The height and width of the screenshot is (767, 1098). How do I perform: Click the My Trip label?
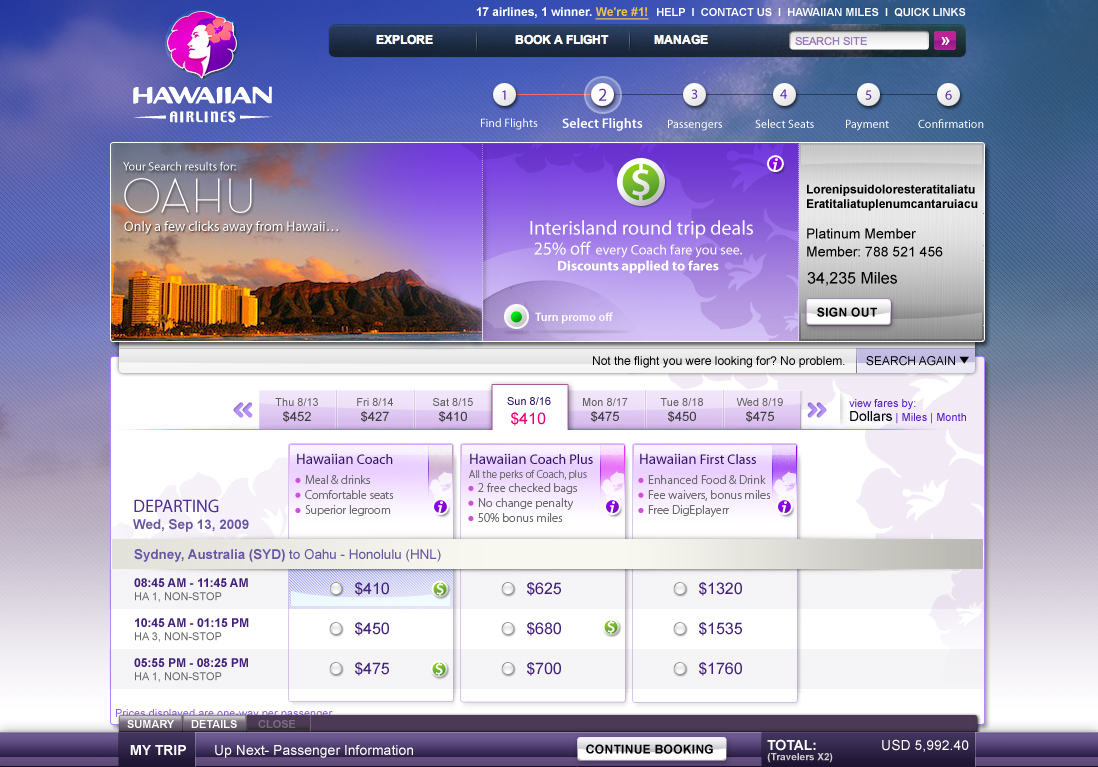pos(158,750)
